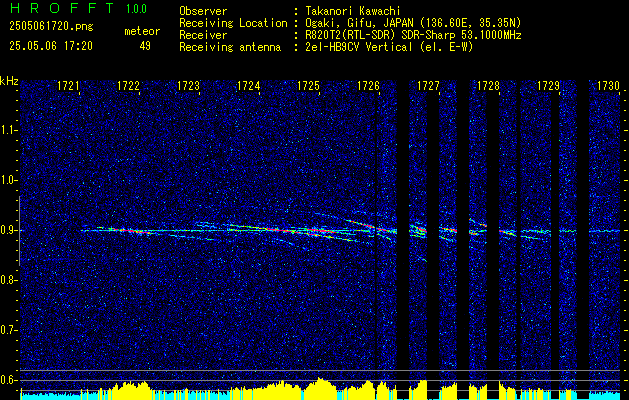Click the 1726 time marker
This screenshot has height=400, width=629.
[368, 86]
